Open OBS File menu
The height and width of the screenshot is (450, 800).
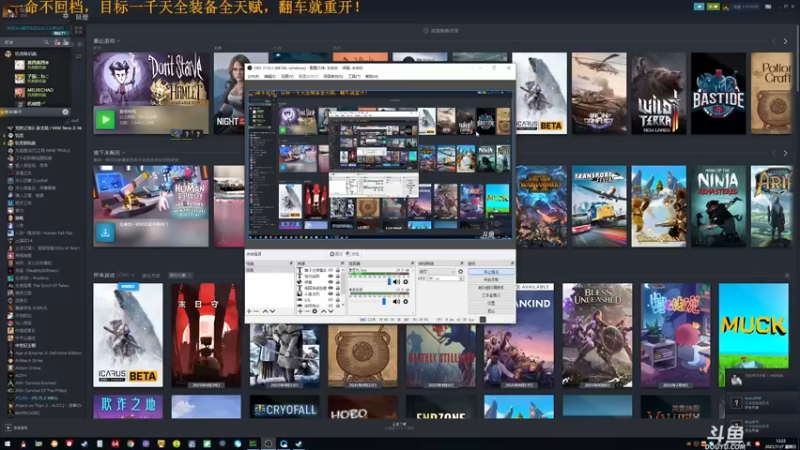[253, 77]
